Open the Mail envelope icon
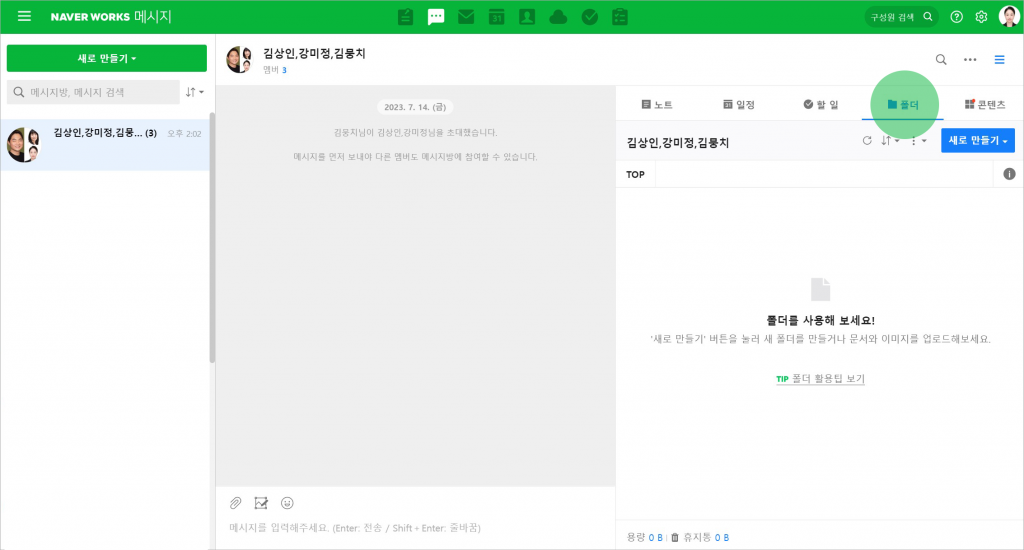1024x550 pixels. [466, 17]
